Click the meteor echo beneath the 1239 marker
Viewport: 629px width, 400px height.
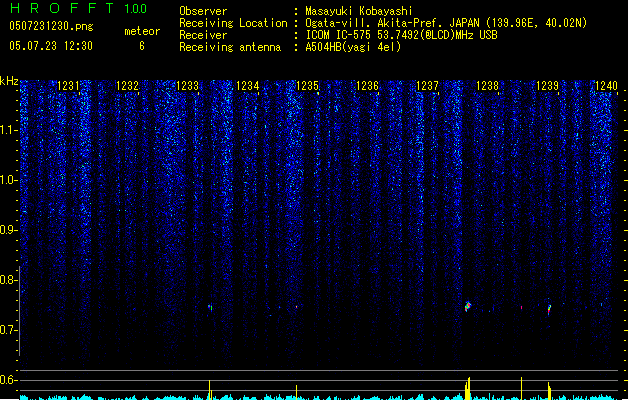coord(549,310)
